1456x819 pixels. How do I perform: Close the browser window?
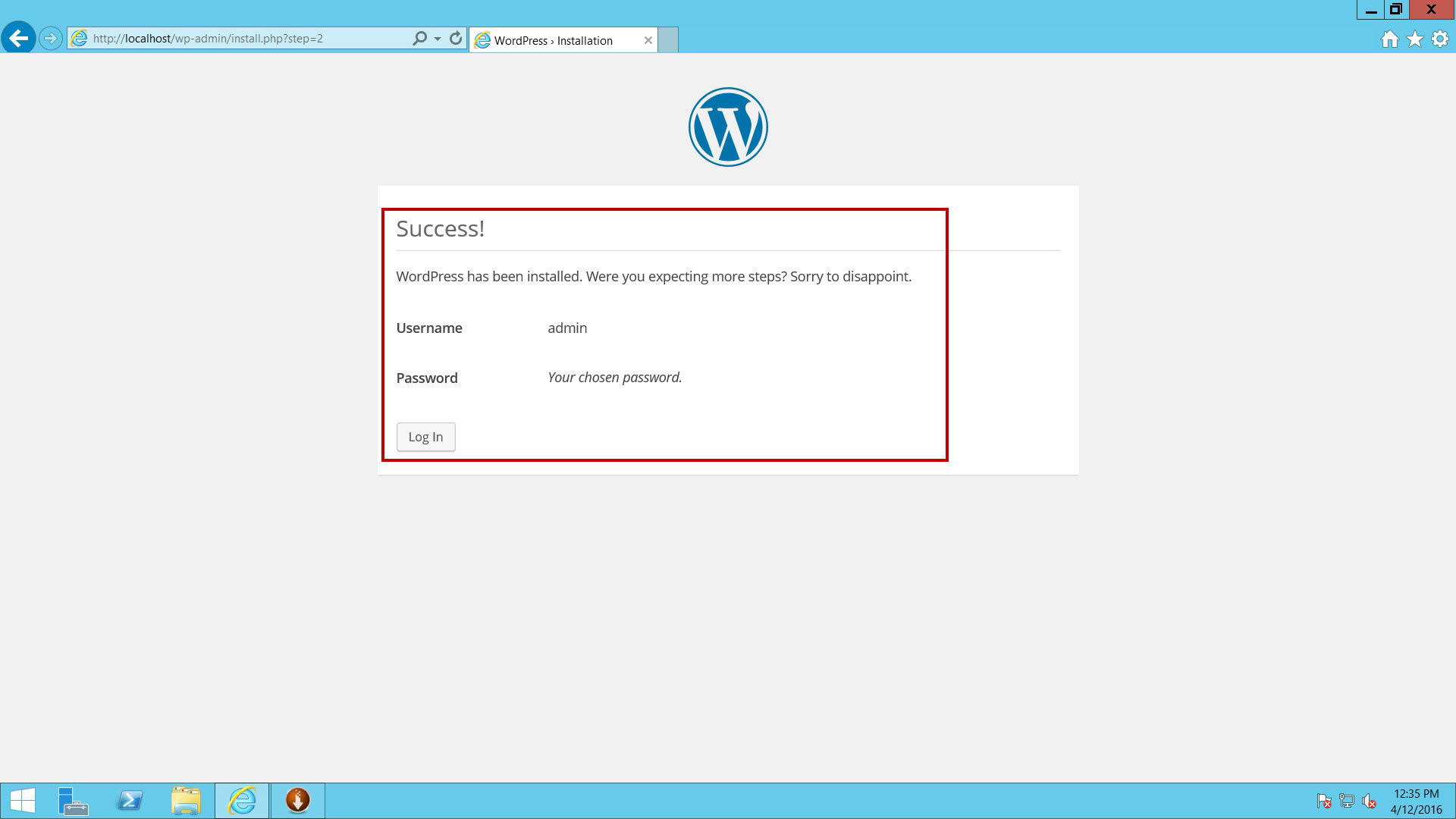[1432, 10]
